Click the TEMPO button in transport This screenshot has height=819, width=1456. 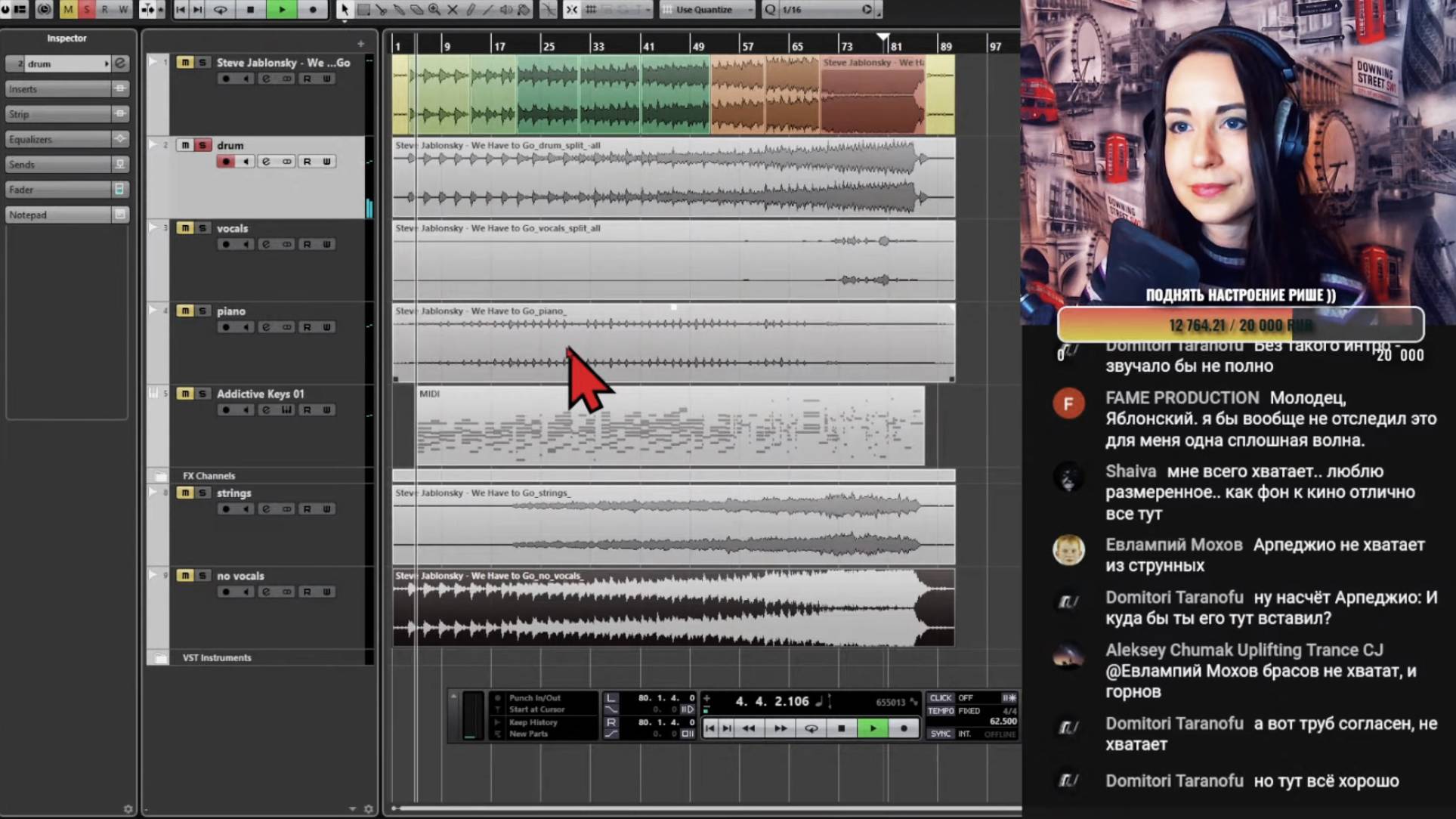pos(941,710)
